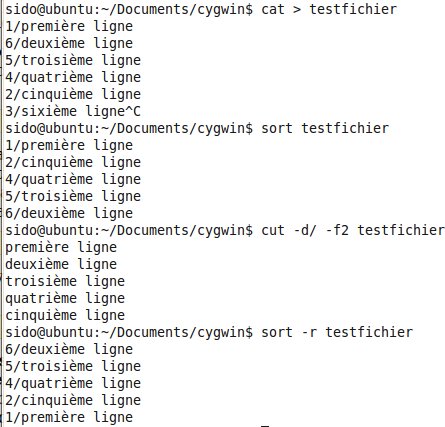The height and width of the screenshot is (427, 445).
Task: Click the "cut -d/ -f2 testfichier" command
Action: 353,230
